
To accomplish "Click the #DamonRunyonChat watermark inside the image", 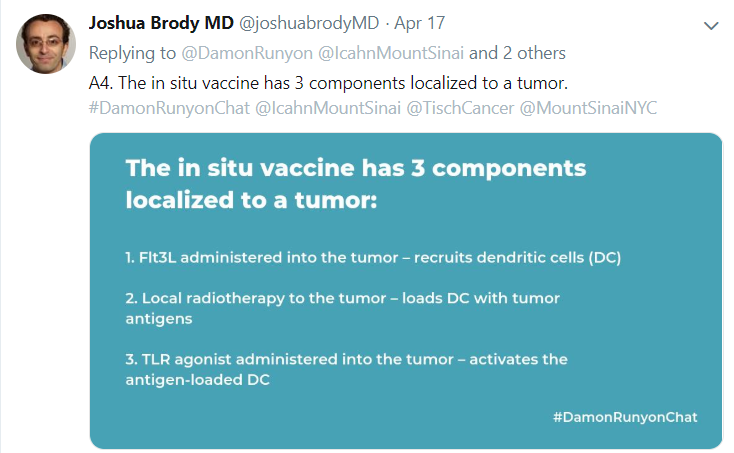I will pyautogui.click(x=625, y=417).
